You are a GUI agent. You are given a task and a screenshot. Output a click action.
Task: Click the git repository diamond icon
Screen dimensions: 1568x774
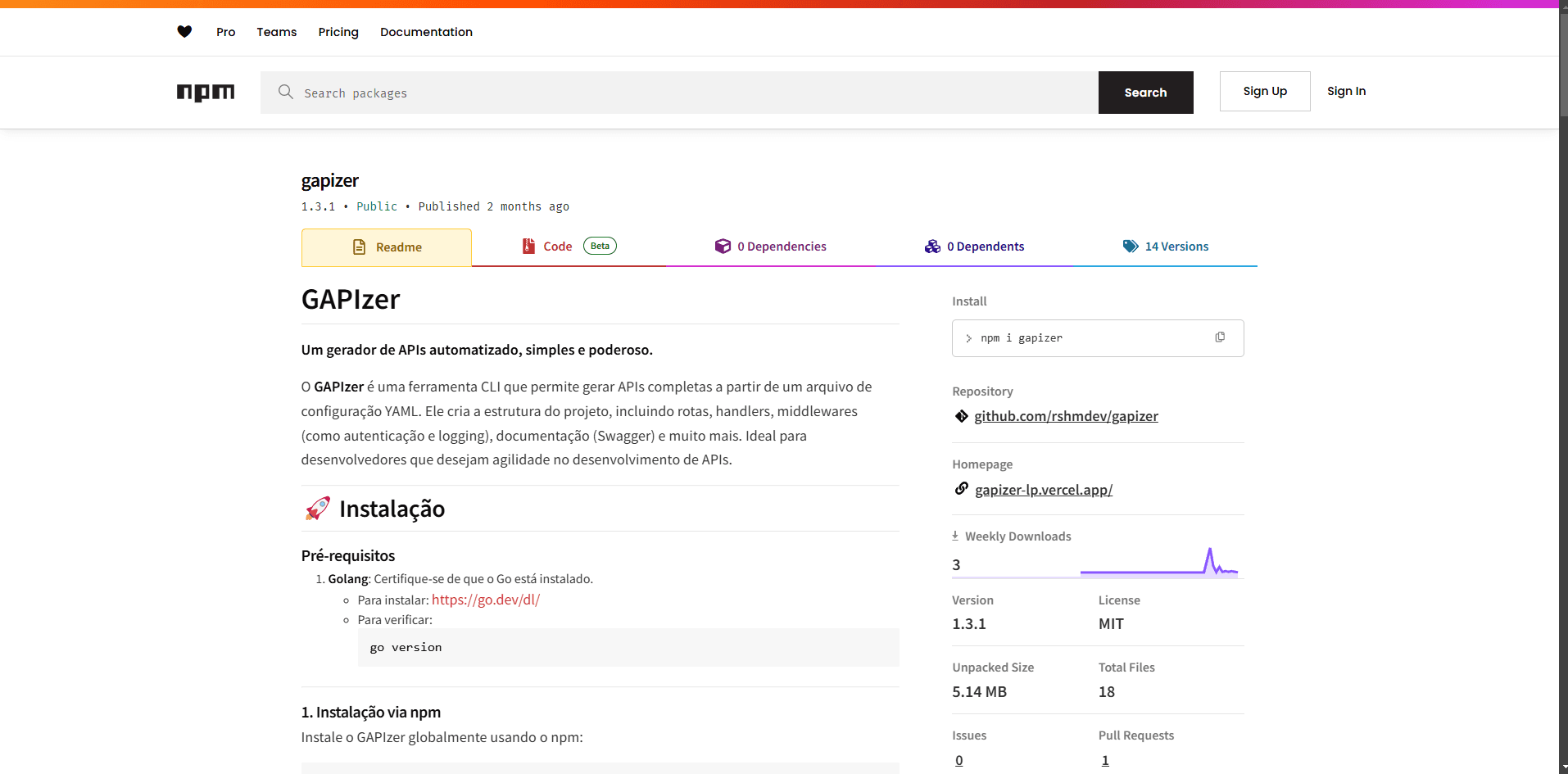coord(962,416)
